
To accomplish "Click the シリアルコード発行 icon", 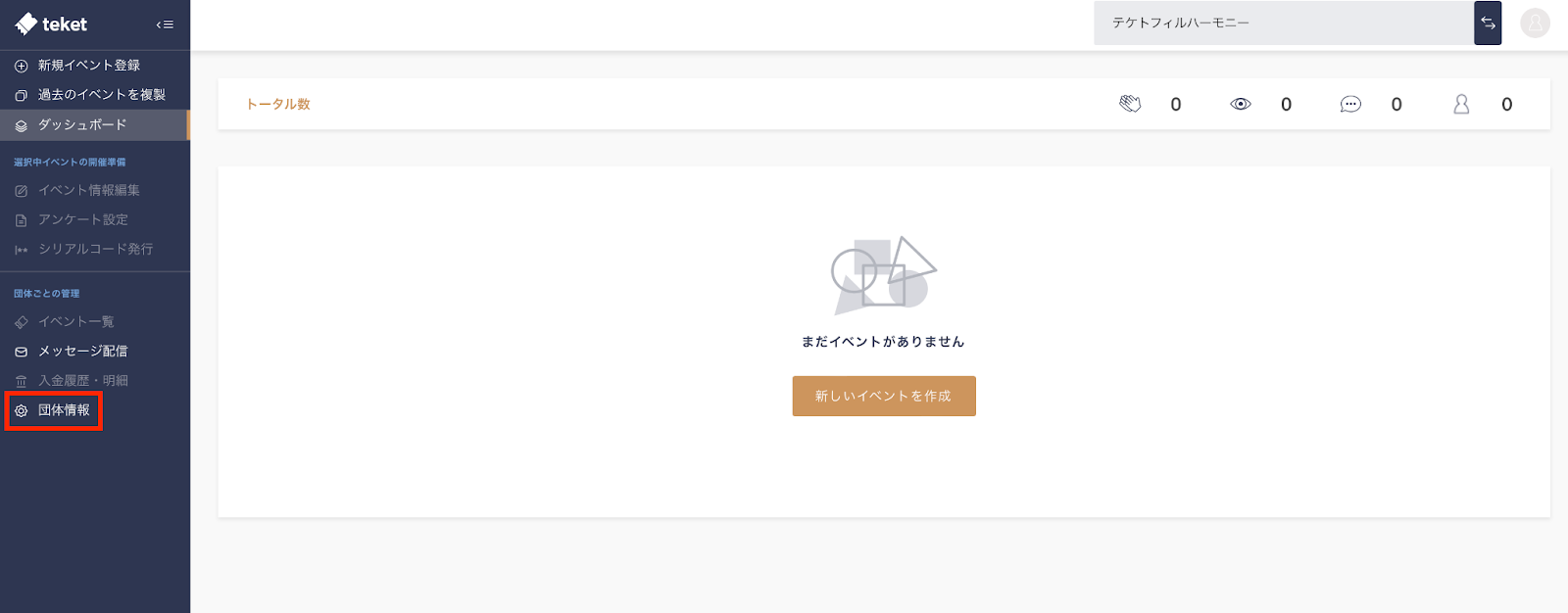I will tap(22, 250).
